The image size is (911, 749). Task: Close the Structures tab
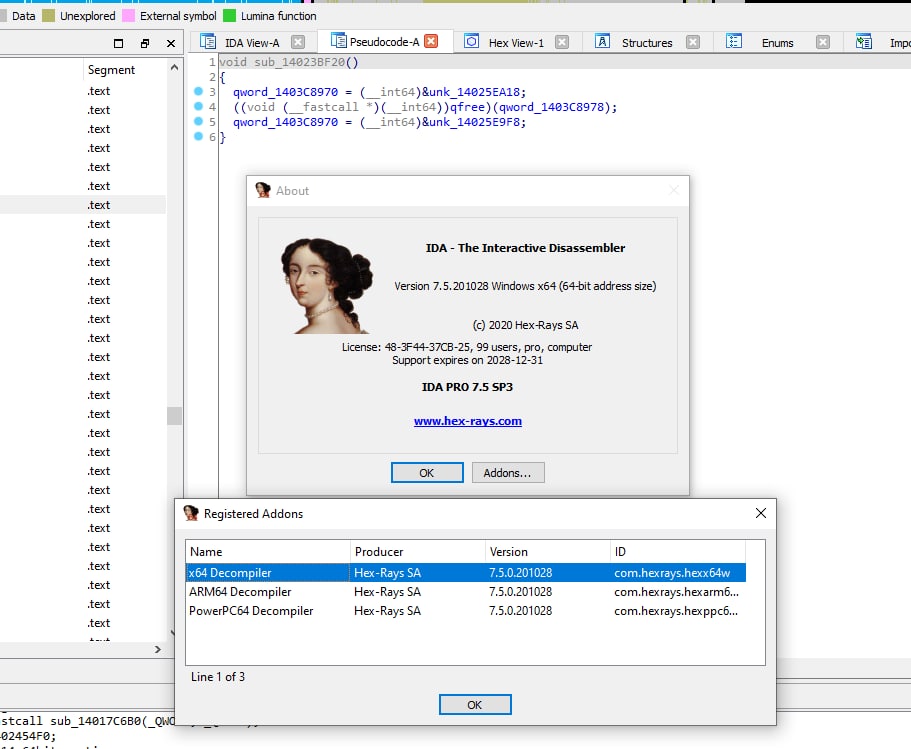(x=693, y=42)
